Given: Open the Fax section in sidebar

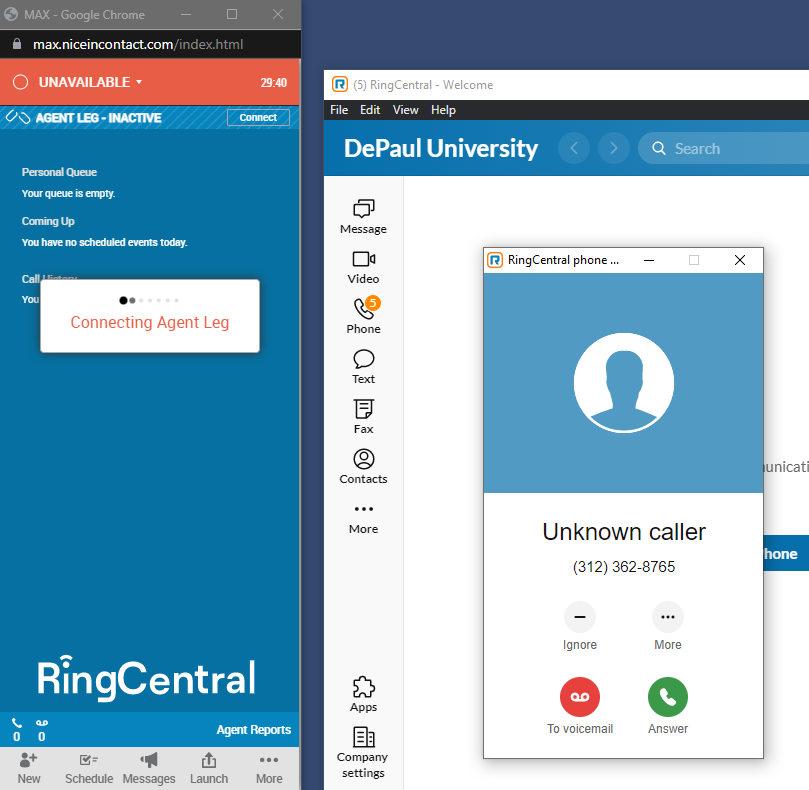Looking at the screenshot, I should (363, 416).
